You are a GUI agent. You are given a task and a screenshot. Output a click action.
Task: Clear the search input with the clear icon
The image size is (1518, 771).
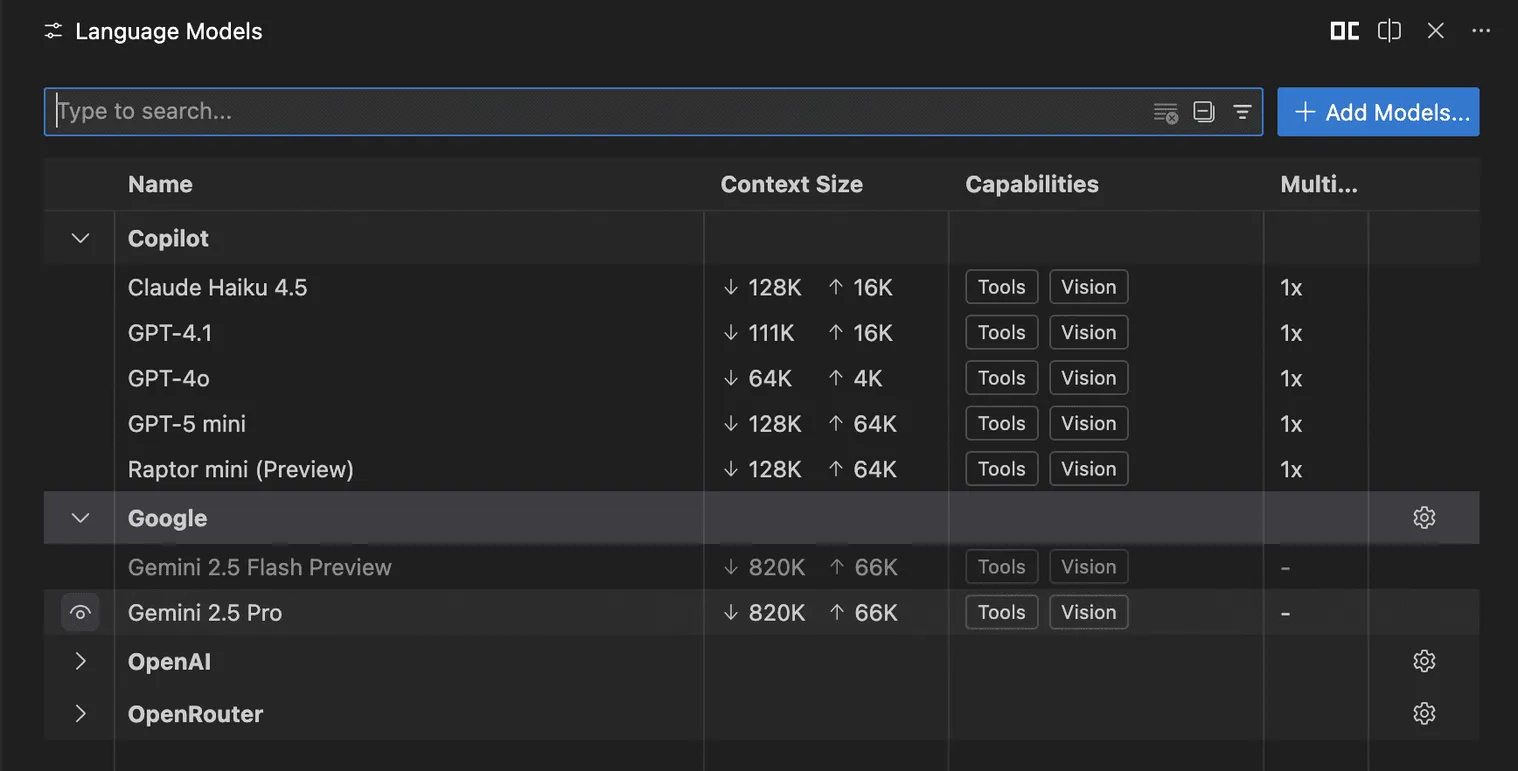point(1165,112)
